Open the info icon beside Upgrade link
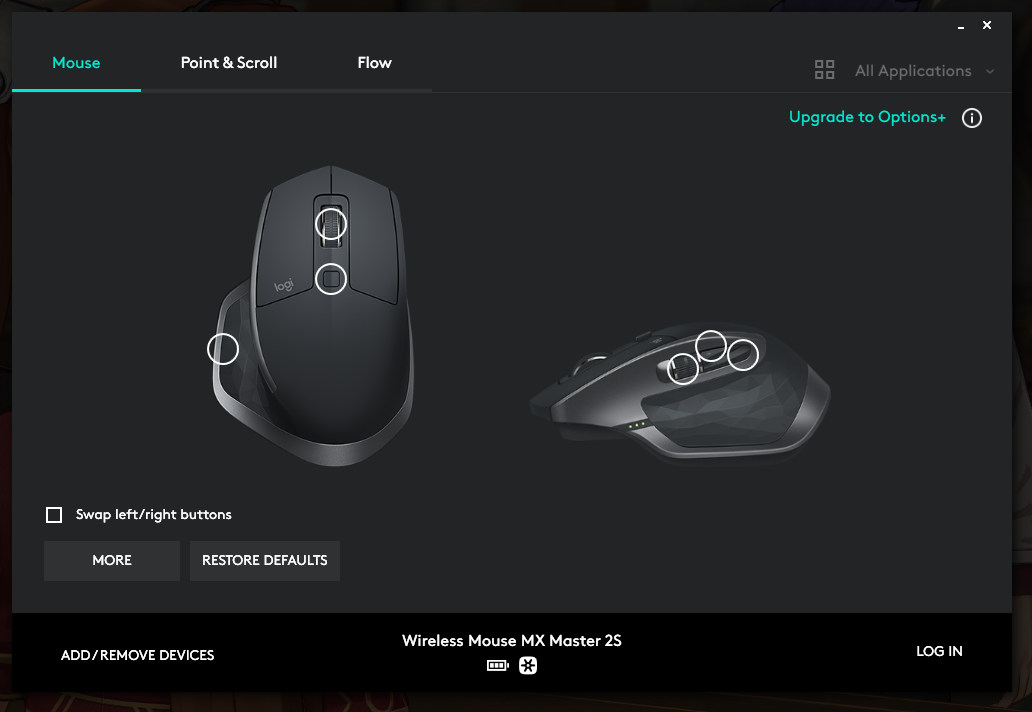 (971, 118)
